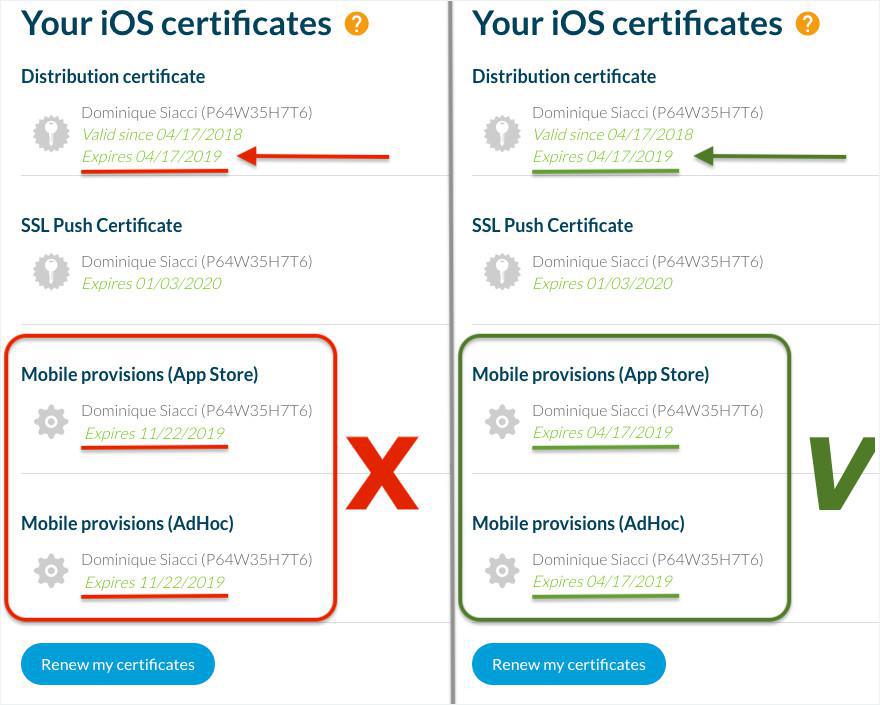The width and height of the screenshot is (880, 705).
Task: Click the left AdHoc provision gear icon
Action: 51,570
